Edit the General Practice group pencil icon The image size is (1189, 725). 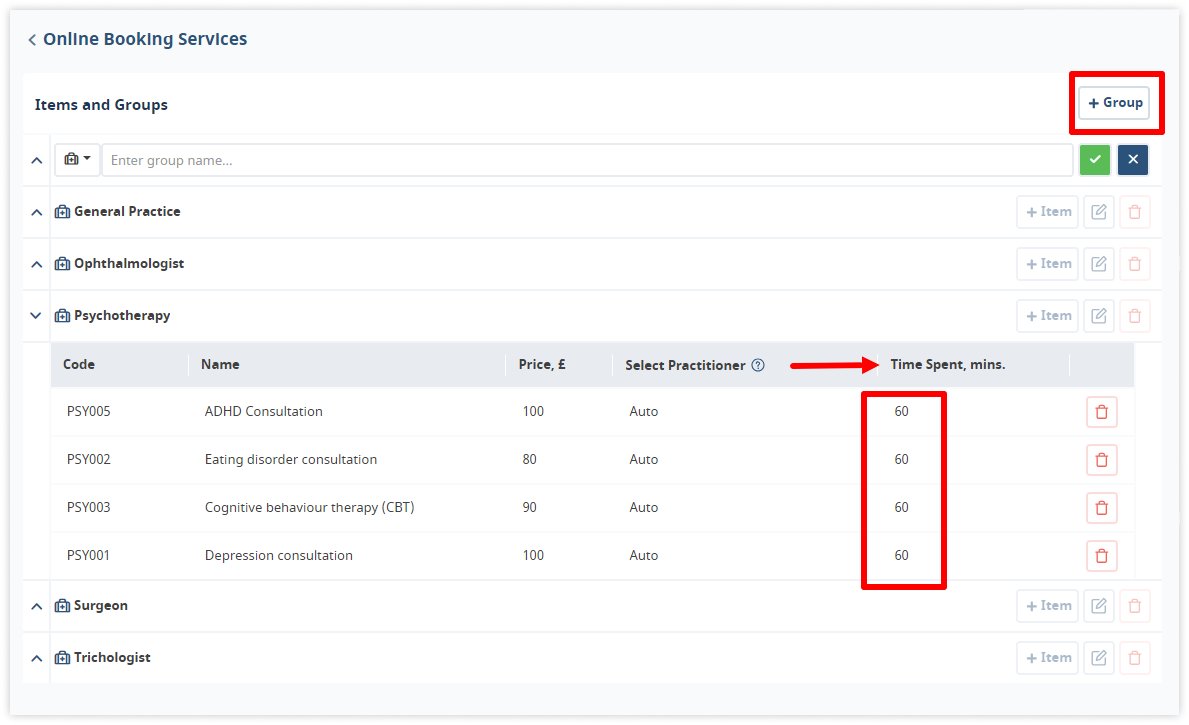click(x=1098, y=211)
